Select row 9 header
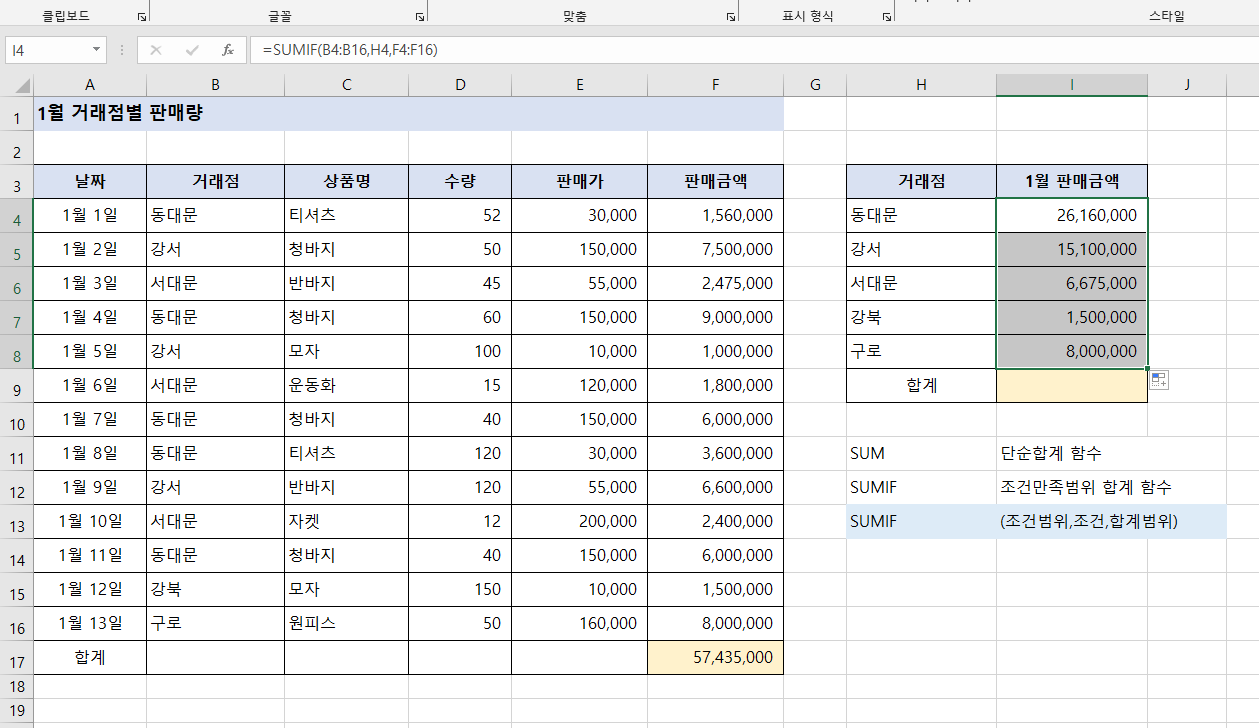Screen dimensions: 1259x728 (x=16, y=386)
